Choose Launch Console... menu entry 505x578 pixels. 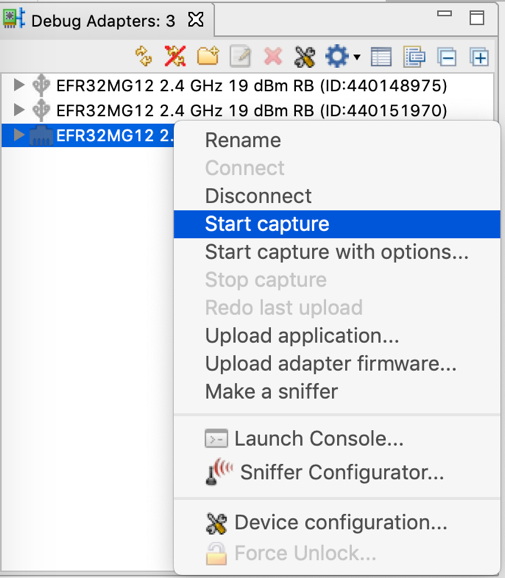(x=337, y=439)
